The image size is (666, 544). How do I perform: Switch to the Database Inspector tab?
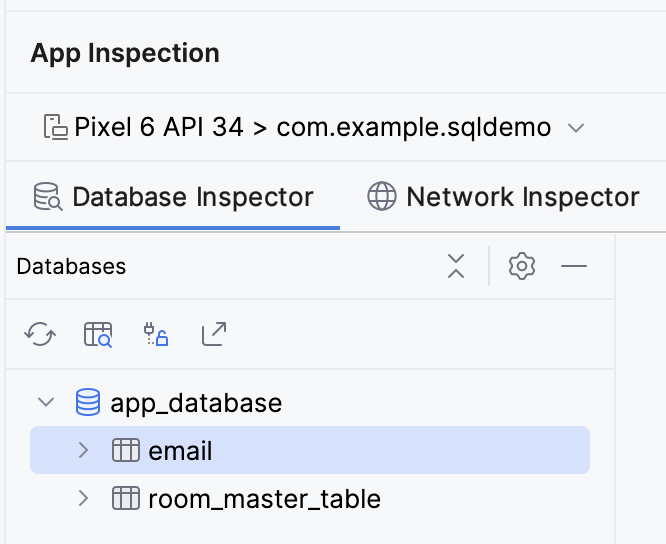click(x=174, y=197)
